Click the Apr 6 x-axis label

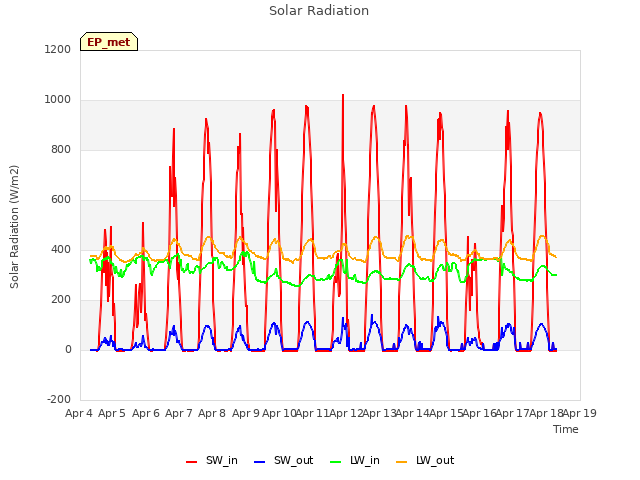pos(146,413)
